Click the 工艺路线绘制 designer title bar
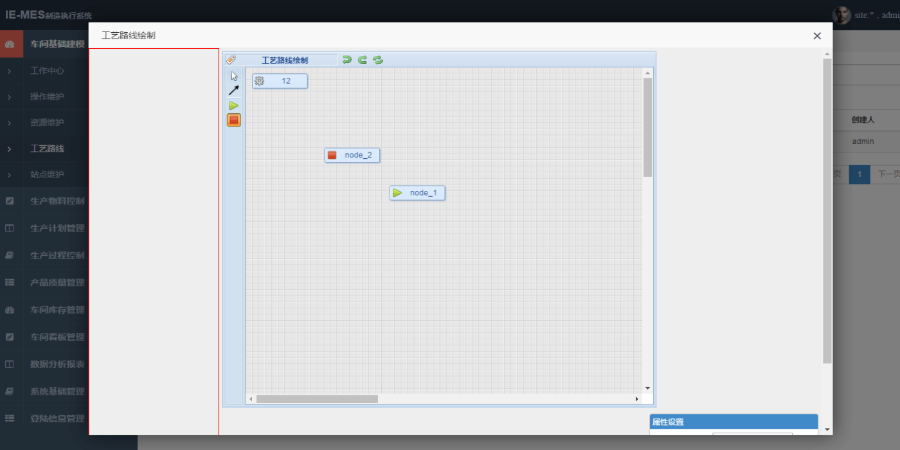 [x=285, y=60]
